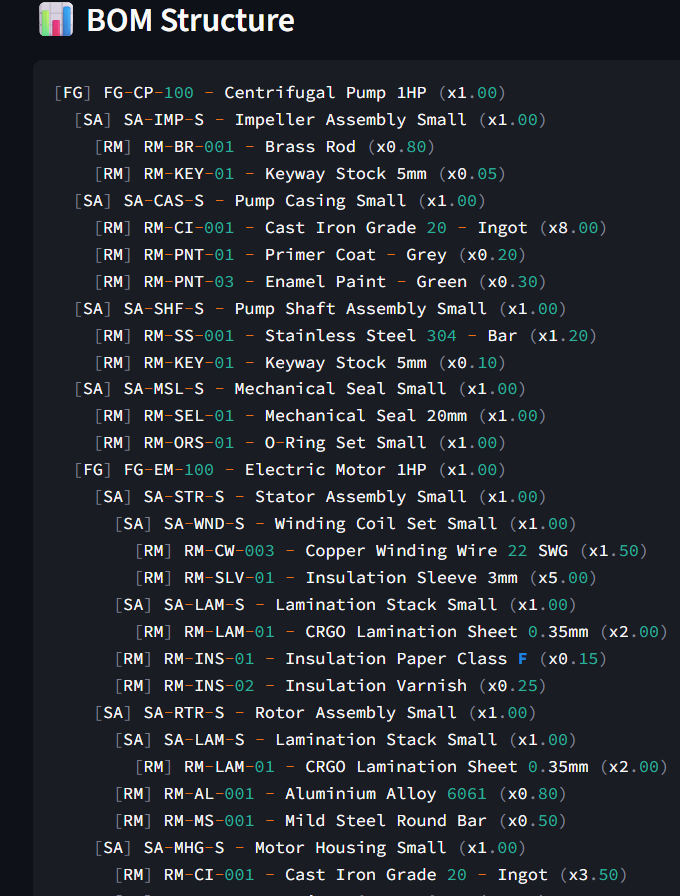Select RM-PNT-03 Enamel Paint Green line
Screen dimensions: 680x896
pos(320,282)
